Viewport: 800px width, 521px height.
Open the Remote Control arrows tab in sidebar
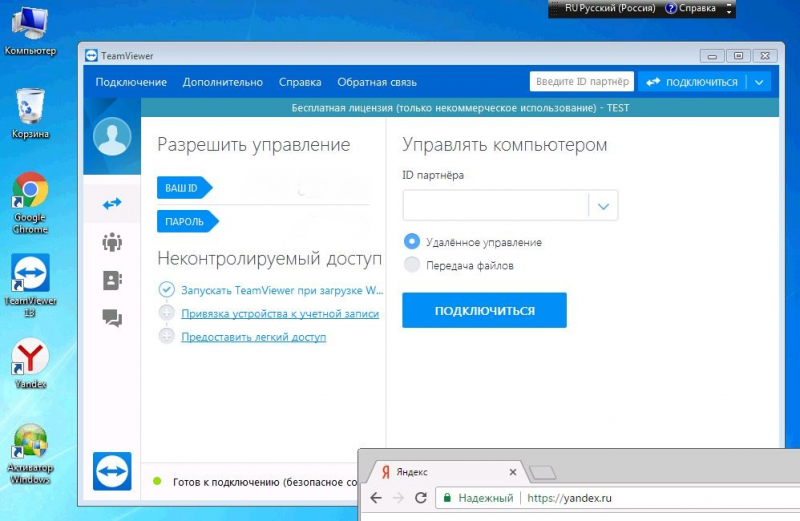[112, 204]
